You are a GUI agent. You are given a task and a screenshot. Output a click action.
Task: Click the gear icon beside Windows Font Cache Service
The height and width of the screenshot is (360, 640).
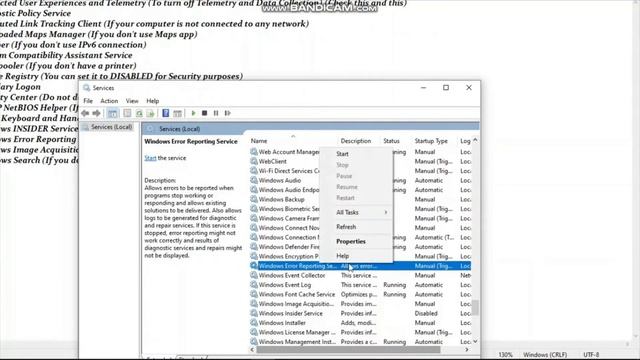pyautogui.click(x=254, y=294)
